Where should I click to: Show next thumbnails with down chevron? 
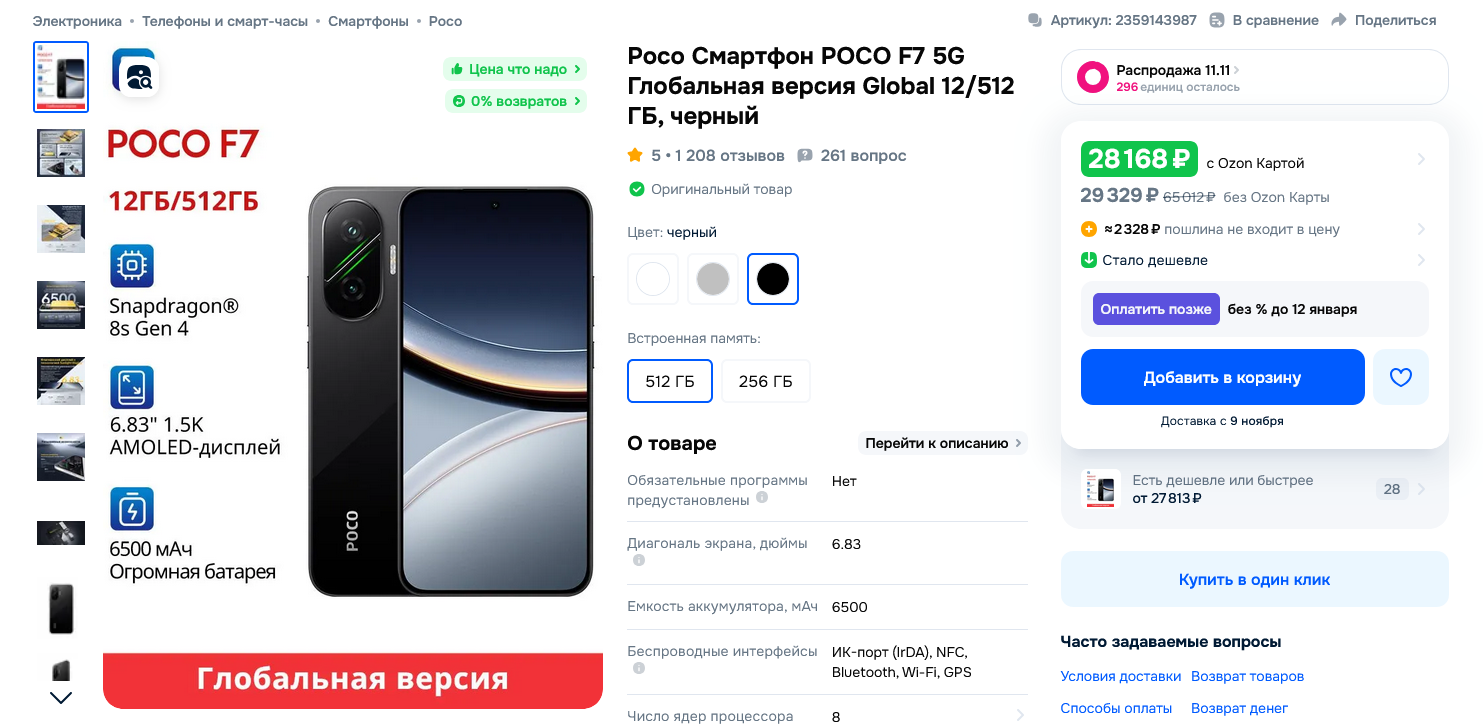point(61,698)
